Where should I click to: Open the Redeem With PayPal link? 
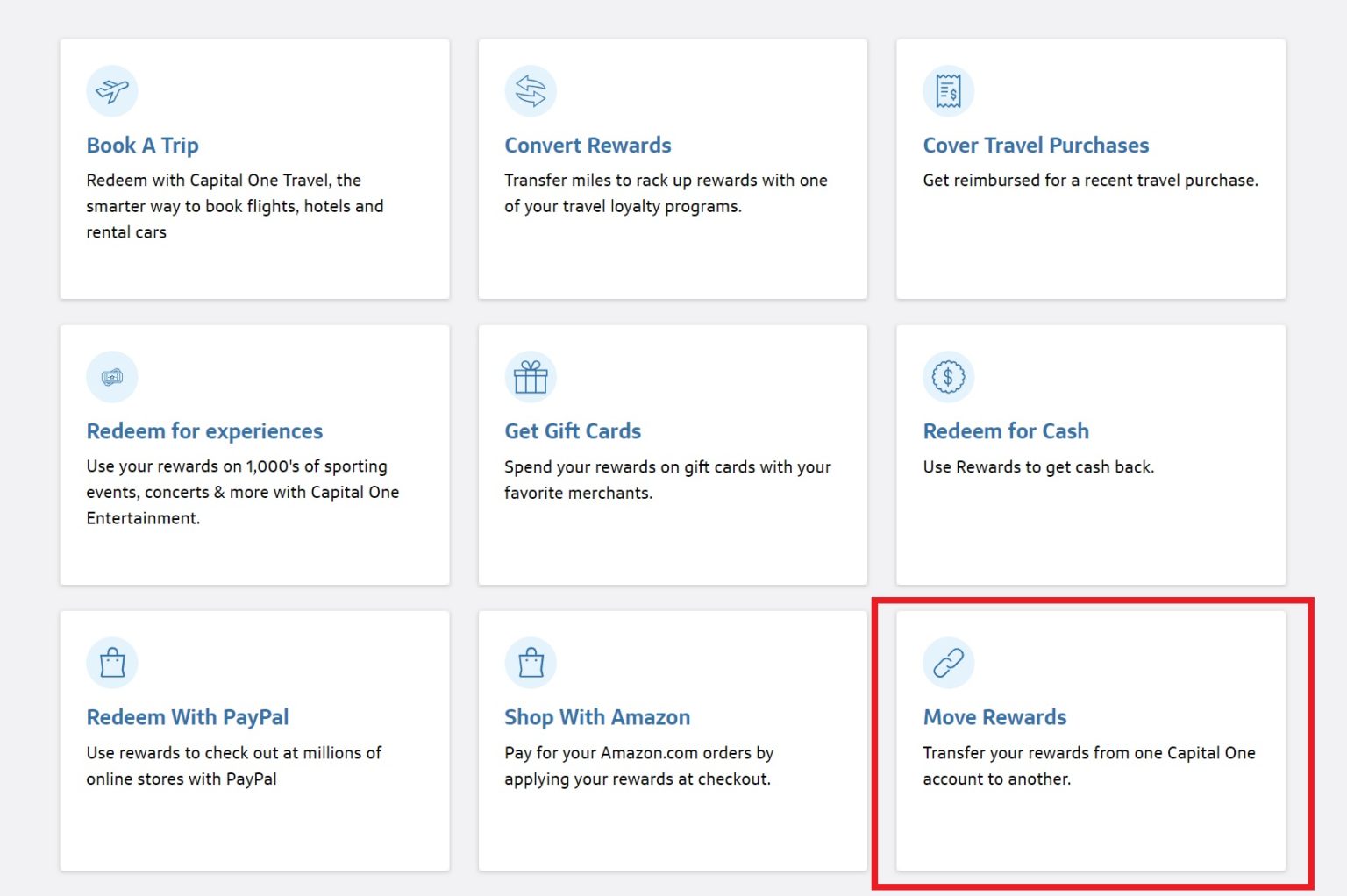pyautogui.click(x=187, y=717)
